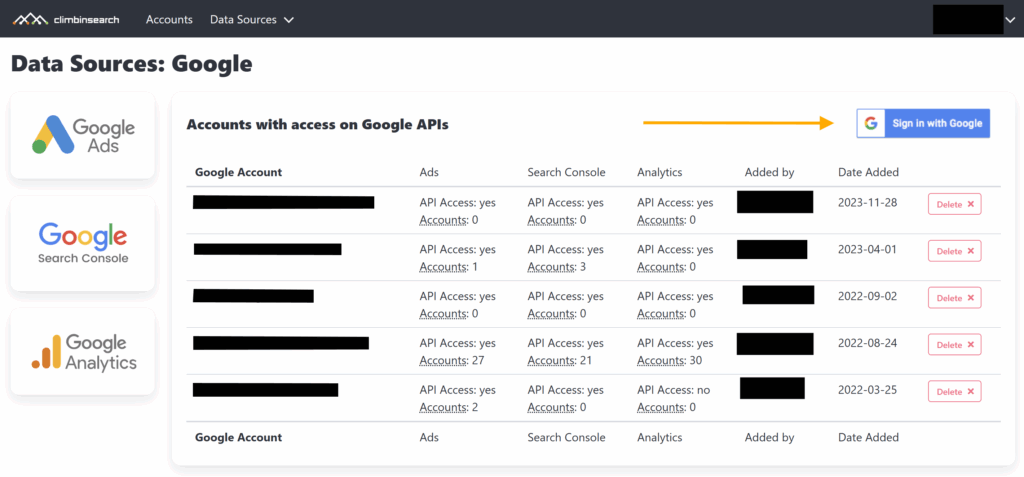The height and width of the screenshot is (477, 1024).
Task: Go to Accounts in the navigation bar
Action: pos(169,19)
